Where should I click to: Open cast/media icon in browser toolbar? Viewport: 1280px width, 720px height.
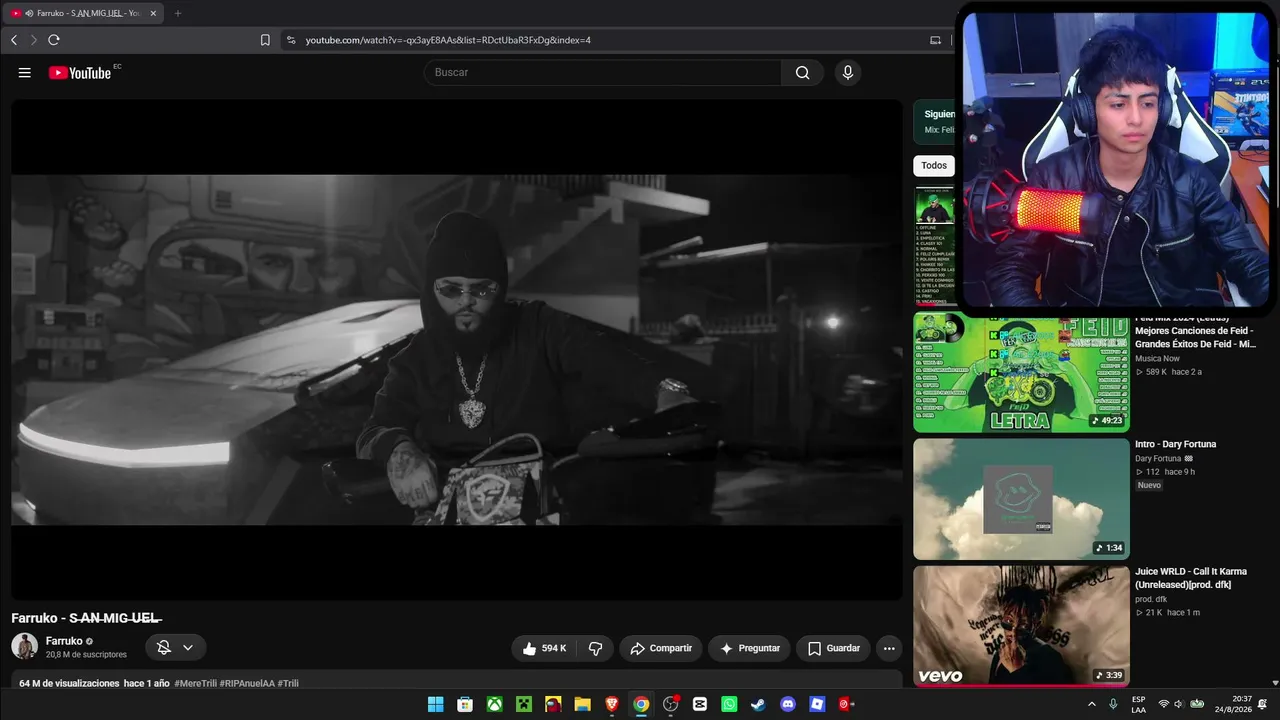pyautogui.click(x=935, y=40)
